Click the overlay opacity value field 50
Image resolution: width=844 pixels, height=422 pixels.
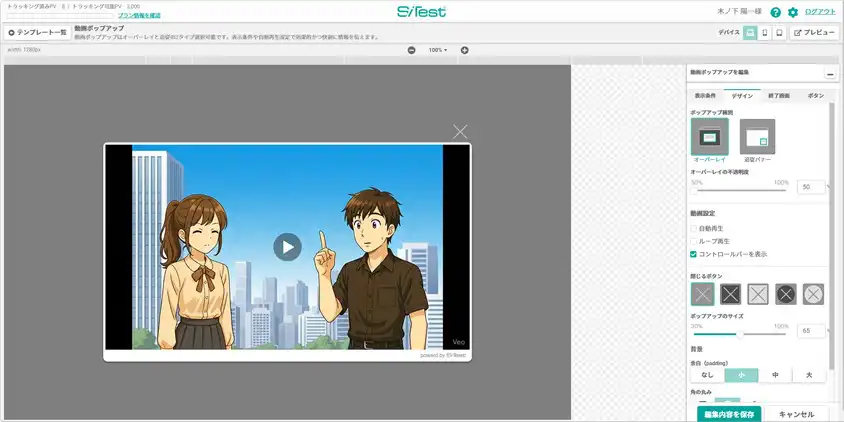pyautogui.click(x=811, y=187)
